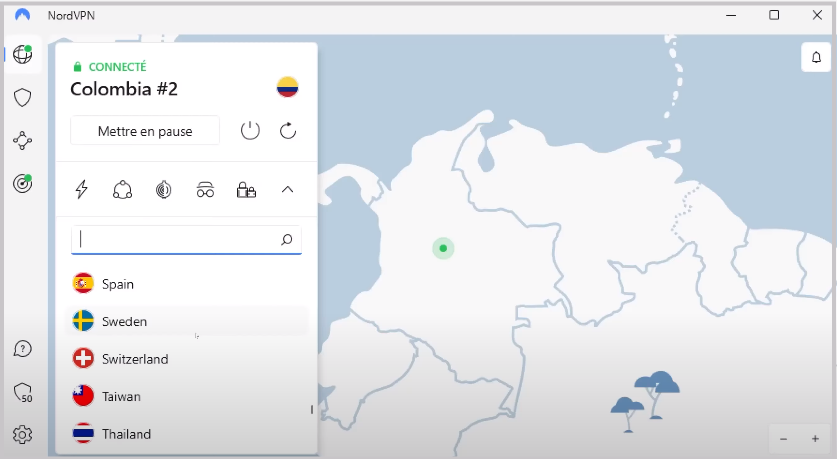Click the Thailand flag icon
The width and height of the screenshot is (837, 459).
pyautogui.click(x=83, y=433)
